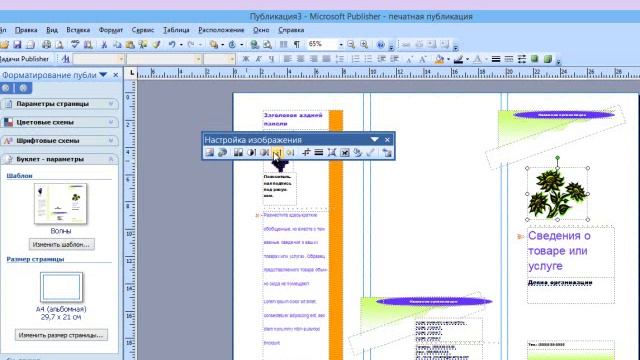The width and height of the screenshot is (640, 360).
Task: Toggle Underline (Ч) formatting
Action: pos(271,59)
